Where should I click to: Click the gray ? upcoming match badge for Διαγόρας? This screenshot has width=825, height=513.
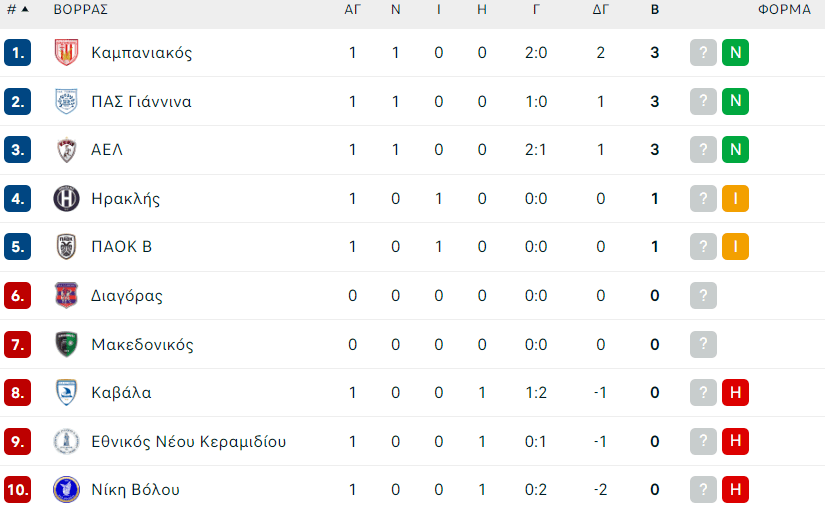coord(703,296)
